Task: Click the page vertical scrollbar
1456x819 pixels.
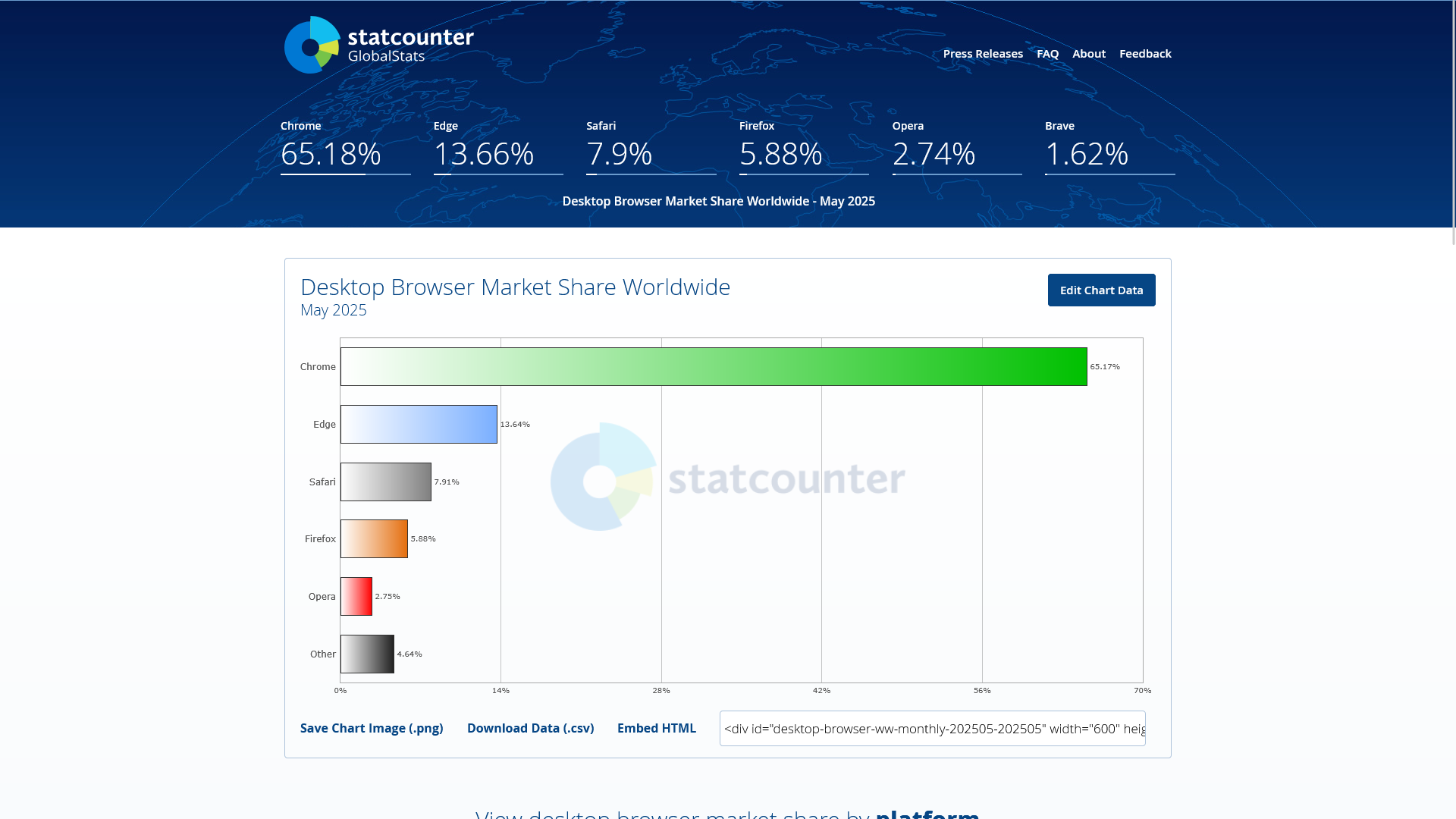Action: [1453, 123]
